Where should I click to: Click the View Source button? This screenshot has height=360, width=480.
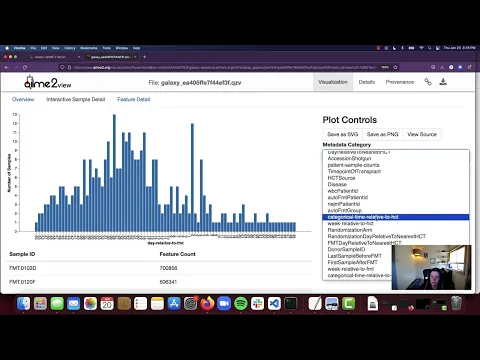[422, 134]
